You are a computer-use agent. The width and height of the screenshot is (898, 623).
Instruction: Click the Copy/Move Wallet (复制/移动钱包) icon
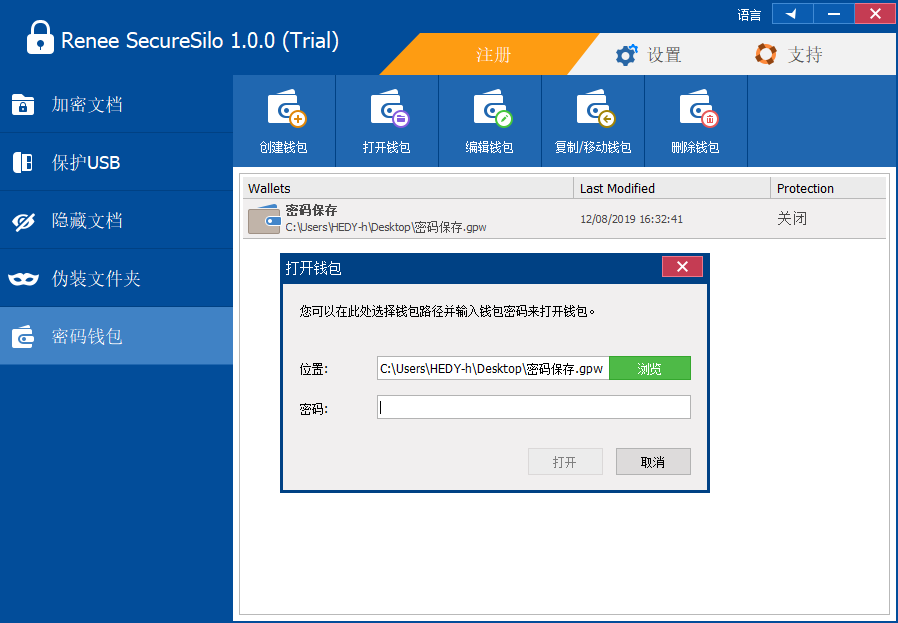pos(596,108)
